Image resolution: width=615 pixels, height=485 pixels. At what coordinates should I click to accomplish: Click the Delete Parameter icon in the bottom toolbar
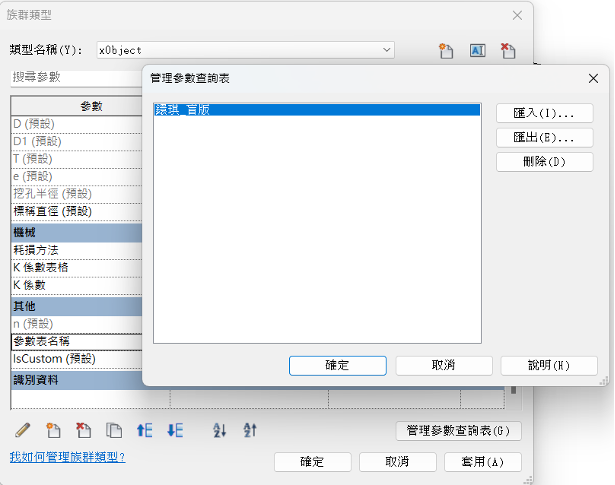pos(85,430)
